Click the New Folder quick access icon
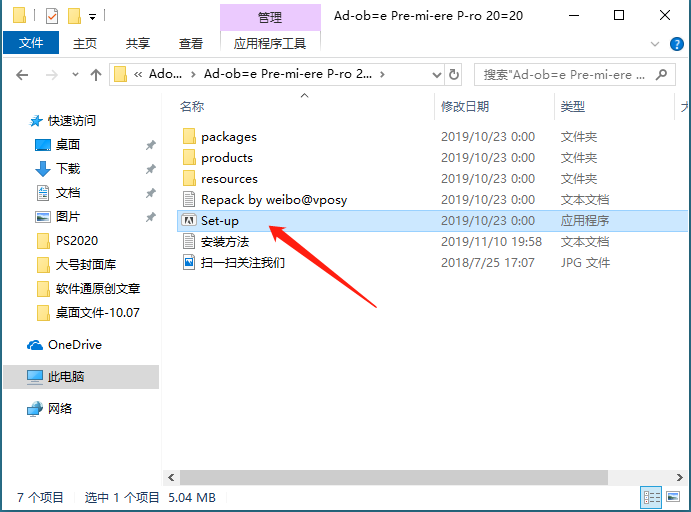The width and height of the screenshot is (691, 512). tap(74, 16)
